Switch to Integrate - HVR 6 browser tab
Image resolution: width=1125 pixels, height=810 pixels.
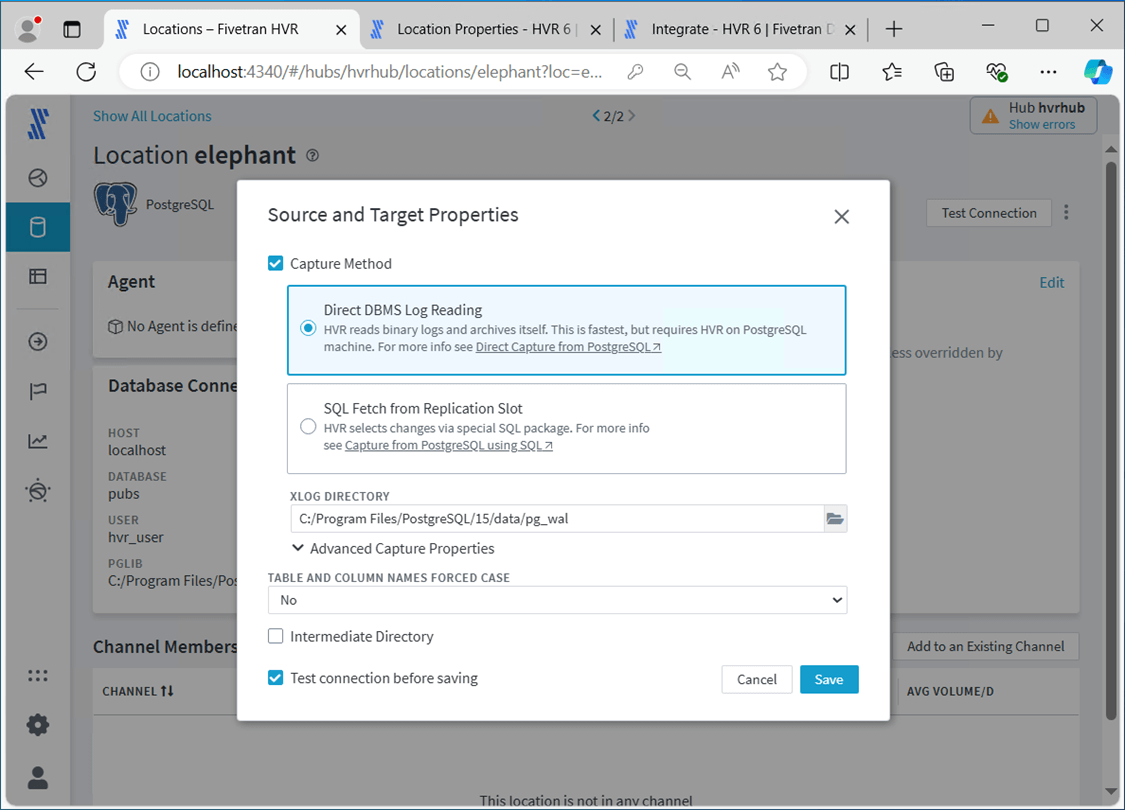pos(742,29)
